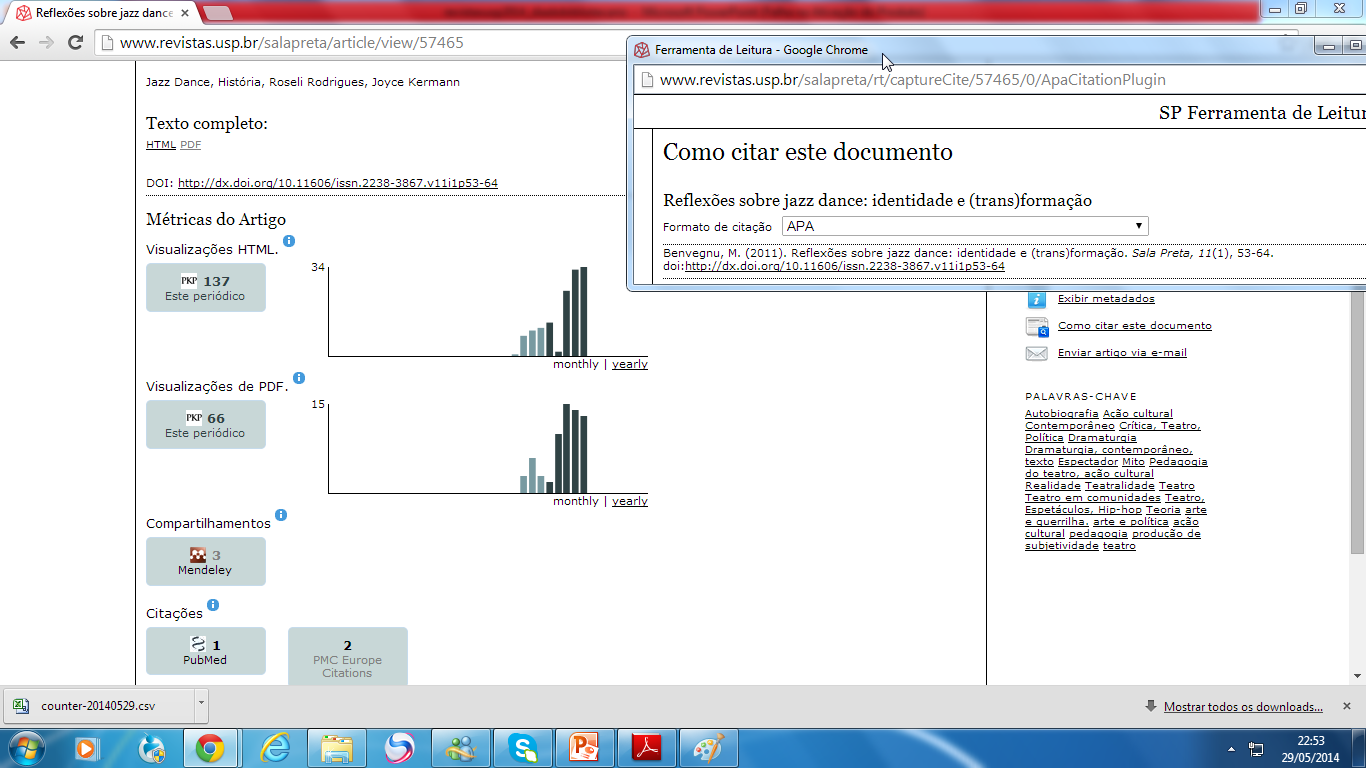Click info icon next to Visualizações de PDF
Screen dimensions: 1366x768
299,378
